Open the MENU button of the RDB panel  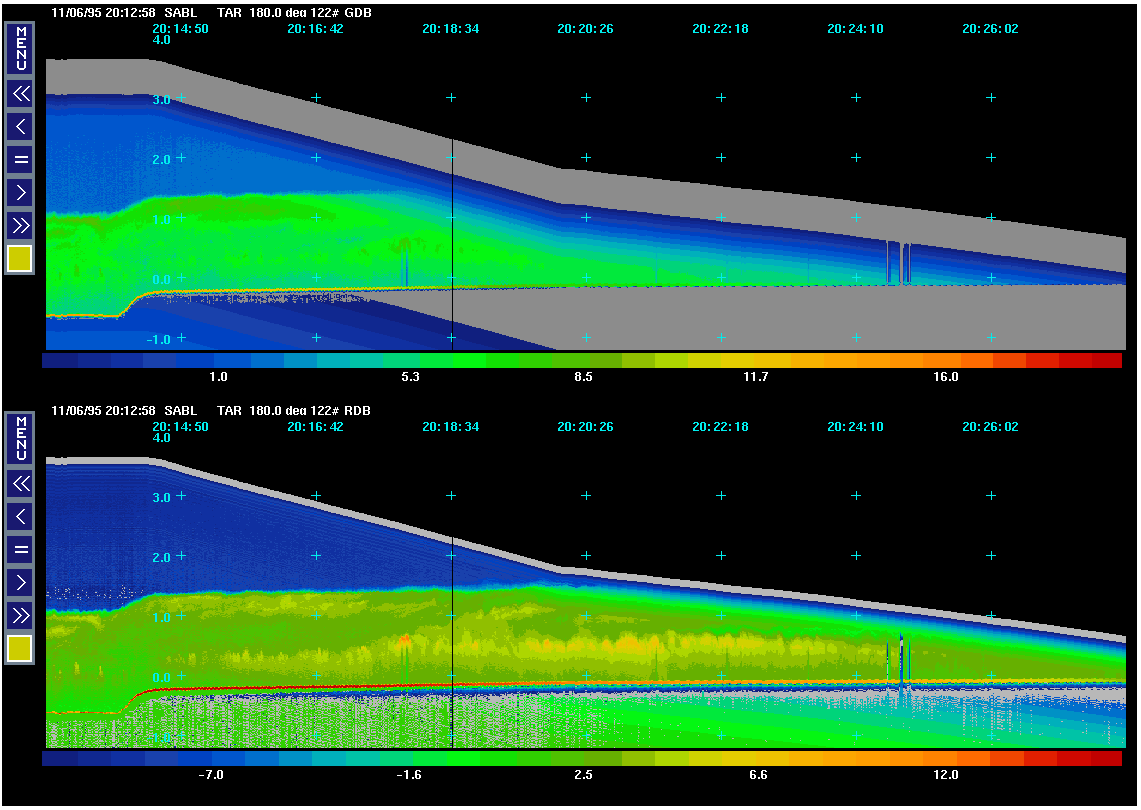(x=20, y=439)
